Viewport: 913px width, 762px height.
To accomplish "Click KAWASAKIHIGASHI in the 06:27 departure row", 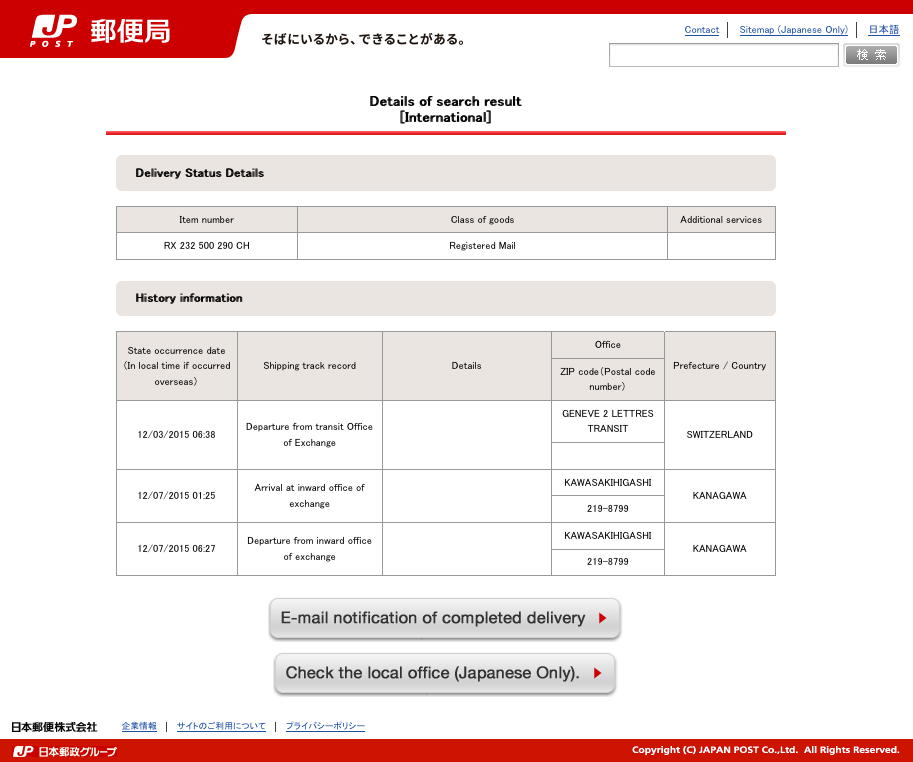I will click(x=607, y=536).
